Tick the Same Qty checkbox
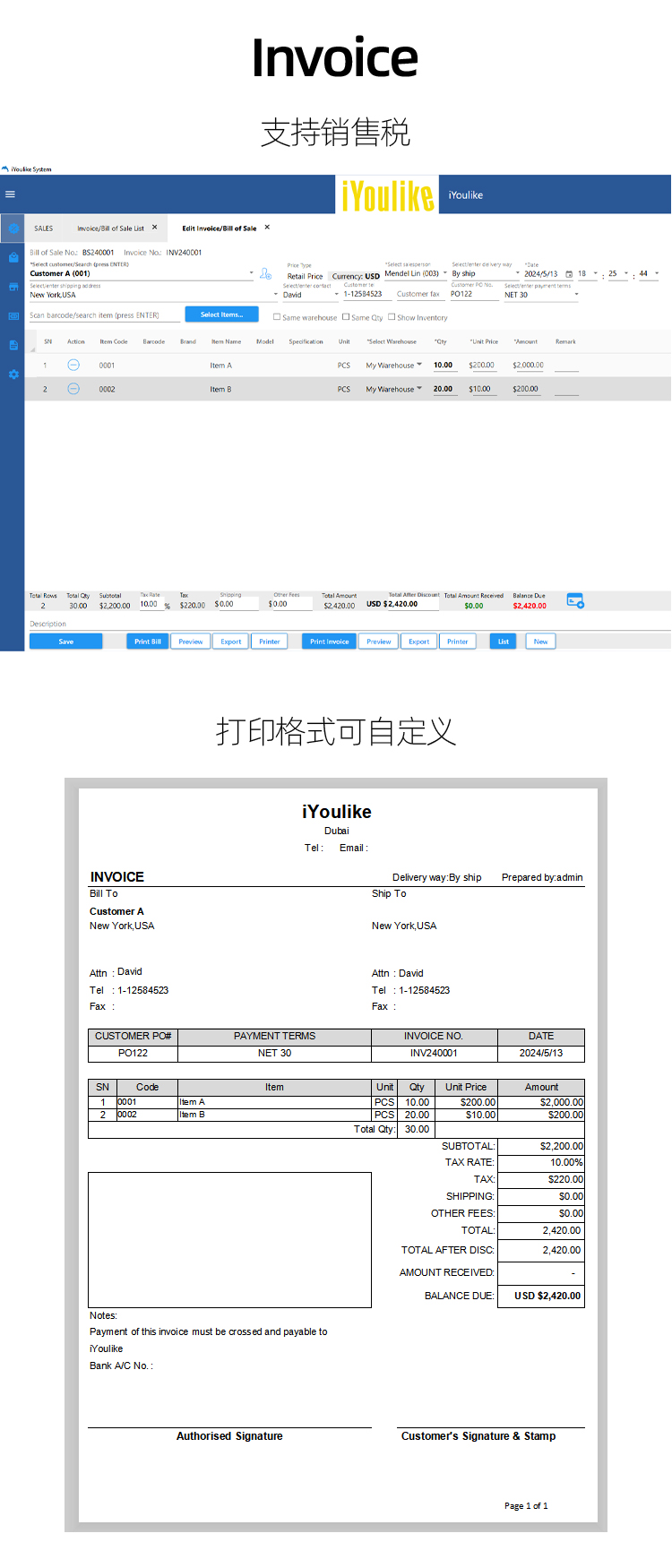Screen dimensions: 672x1568 (x=346, y=317)
